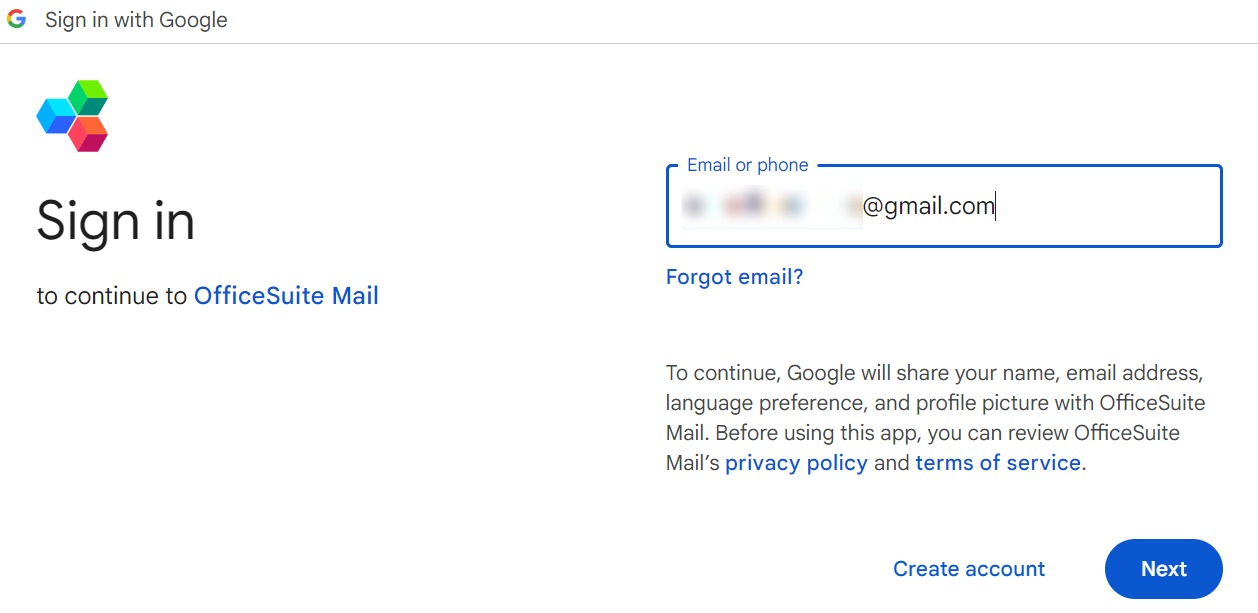
Task: Click the large 'Sign in' heading
Action: pyautogui.click(x=116, y=221)
